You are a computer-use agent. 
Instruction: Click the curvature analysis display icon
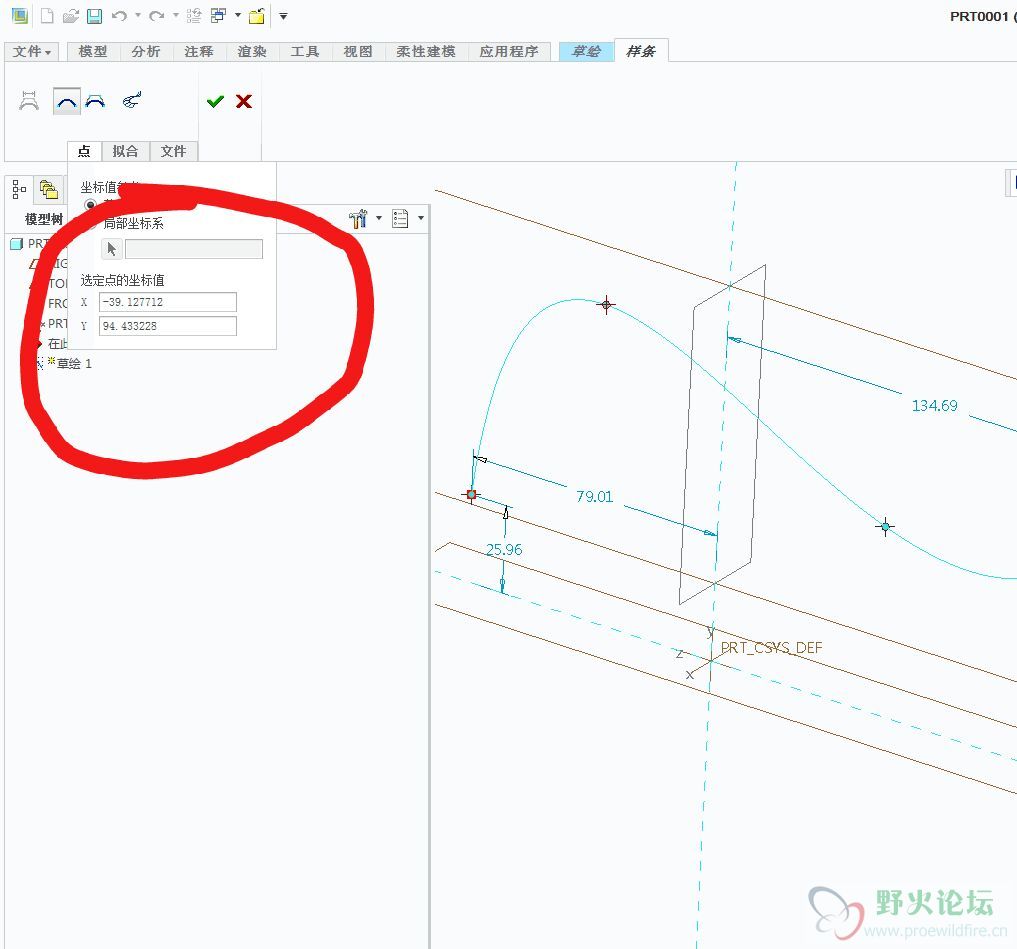tap(132, 101)
